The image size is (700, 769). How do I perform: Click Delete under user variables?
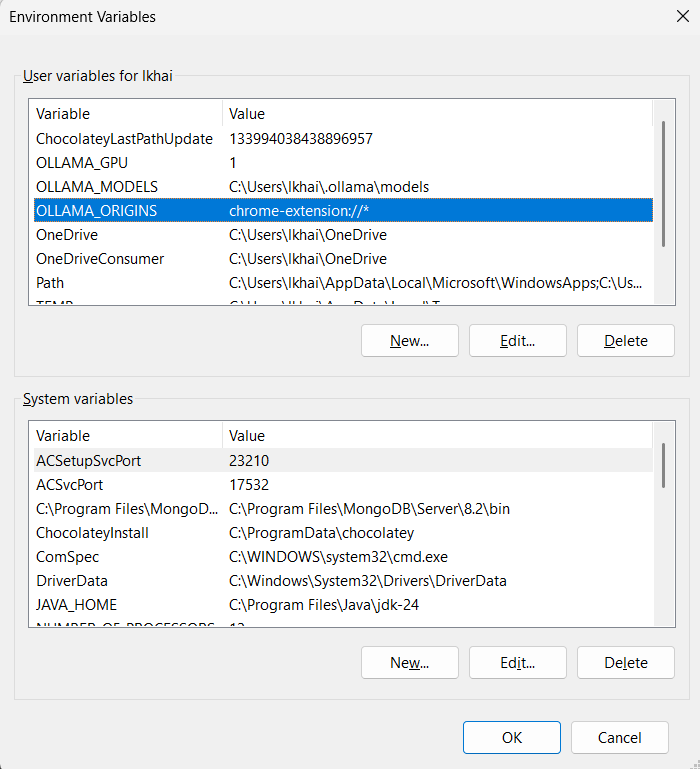625,340
